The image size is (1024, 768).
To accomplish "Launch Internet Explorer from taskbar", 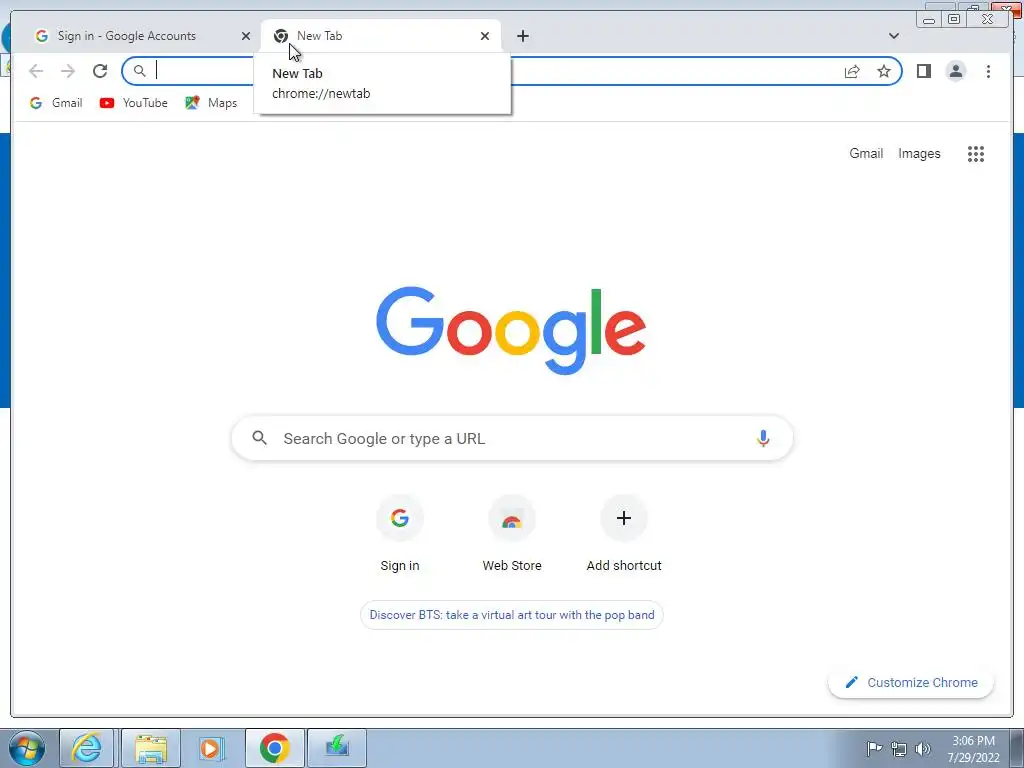I will (x=87, y=748).
